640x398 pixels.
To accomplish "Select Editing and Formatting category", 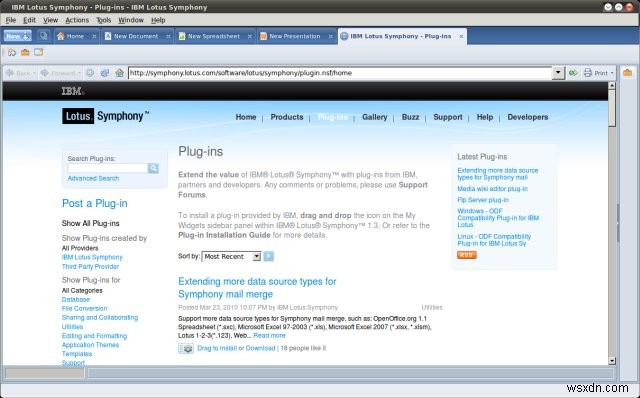I will tap(94, 336).
